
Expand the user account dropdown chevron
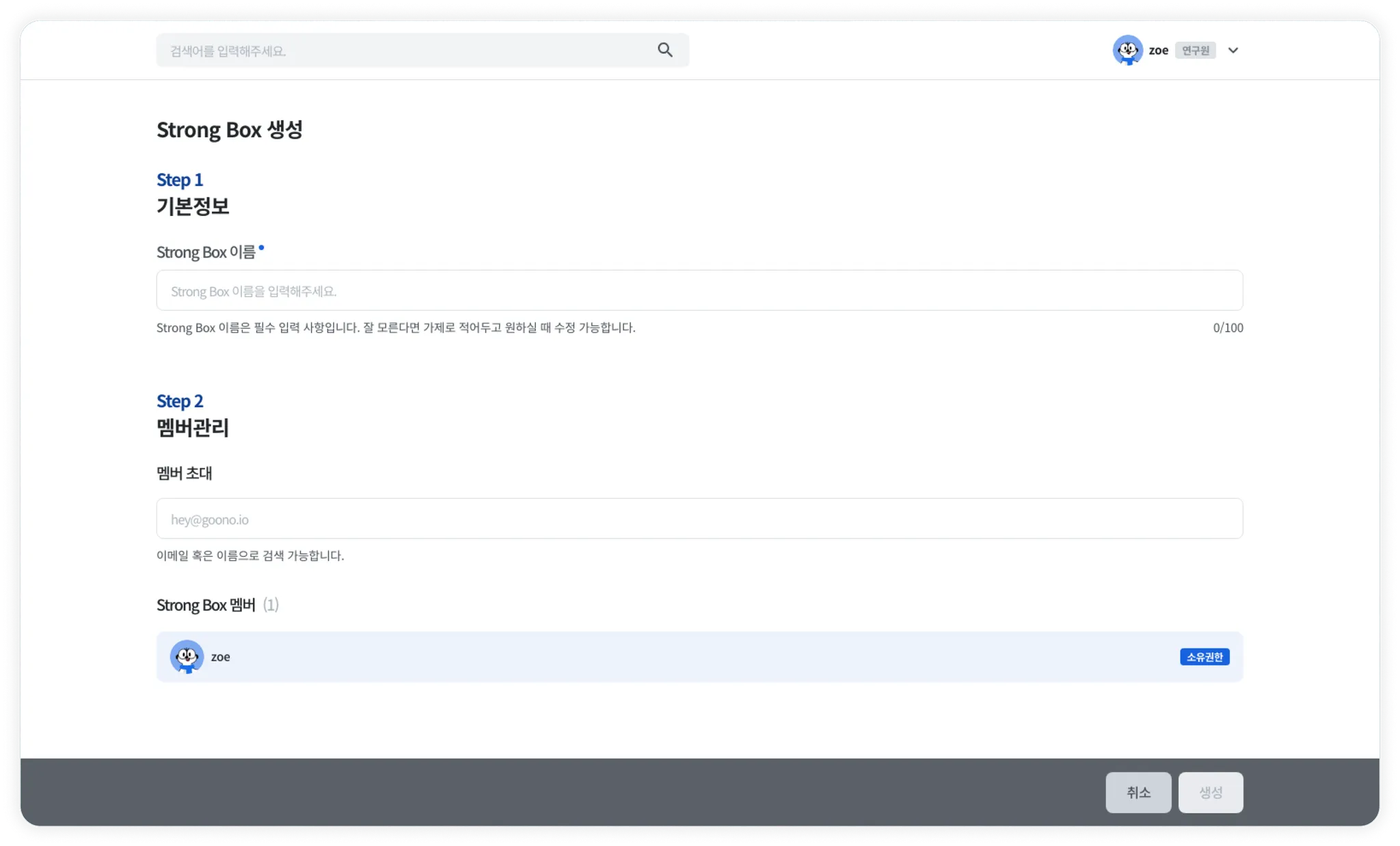1233,51
